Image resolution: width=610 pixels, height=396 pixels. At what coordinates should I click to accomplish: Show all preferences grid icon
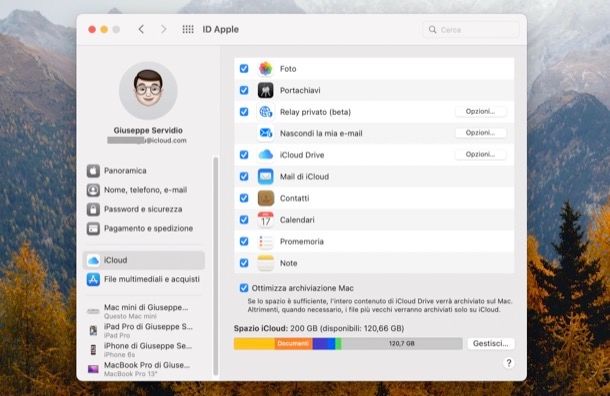coord(188,29)
